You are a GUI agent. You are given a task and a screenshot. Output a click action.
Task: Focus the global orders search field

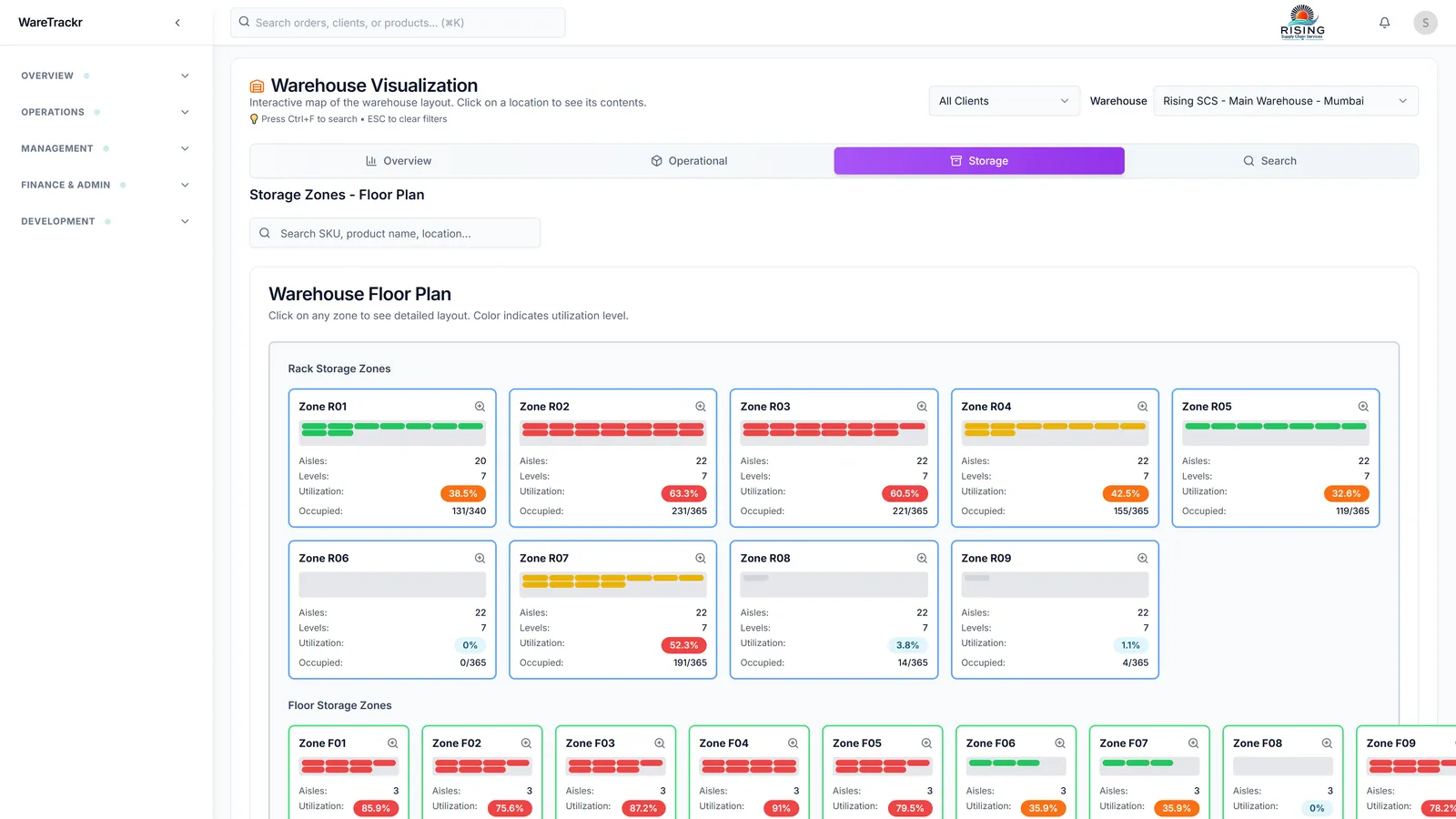click(398, 23)
